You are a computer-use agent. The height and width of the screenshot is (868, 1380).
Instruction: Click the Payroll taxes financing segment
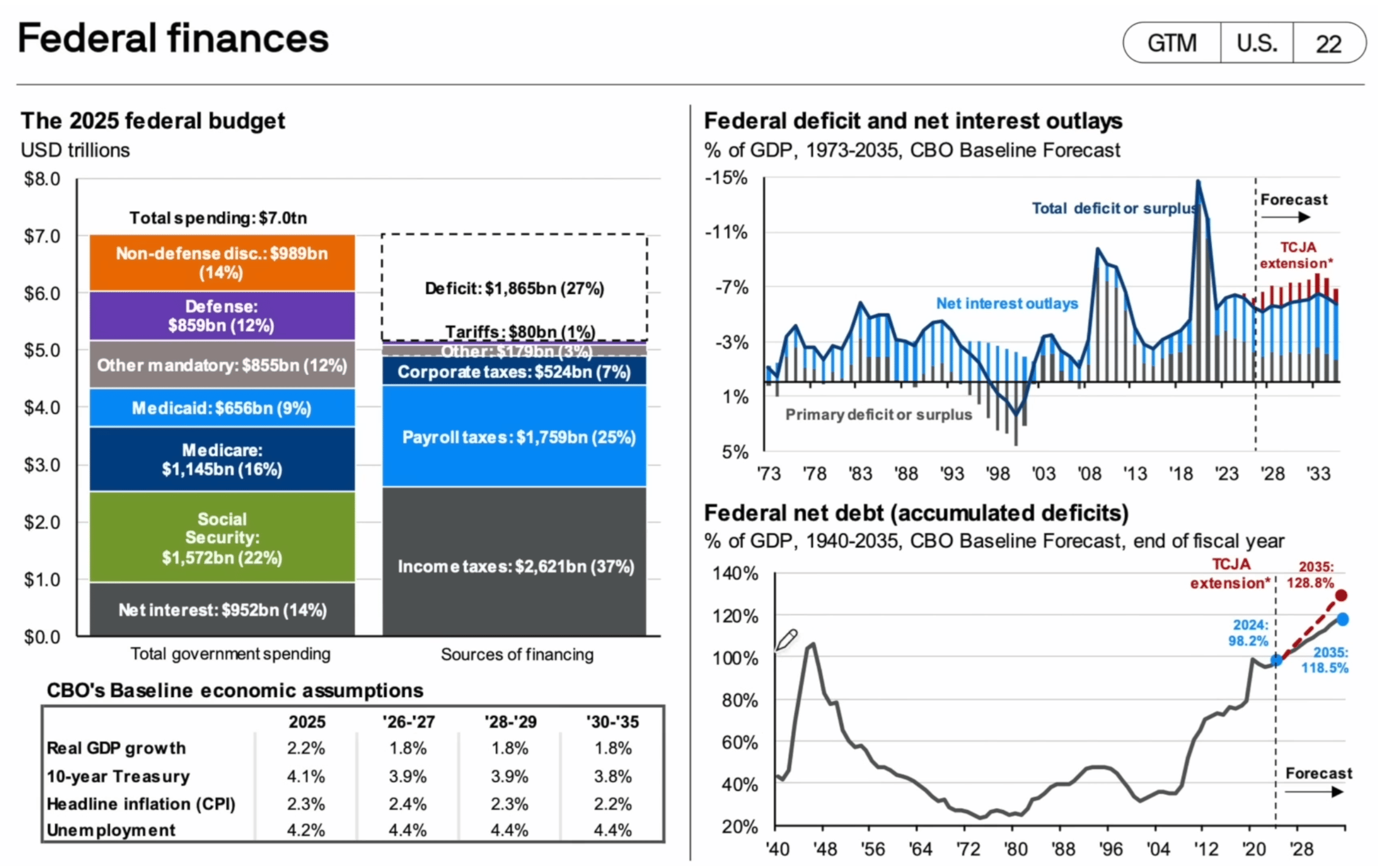(515, 436)
